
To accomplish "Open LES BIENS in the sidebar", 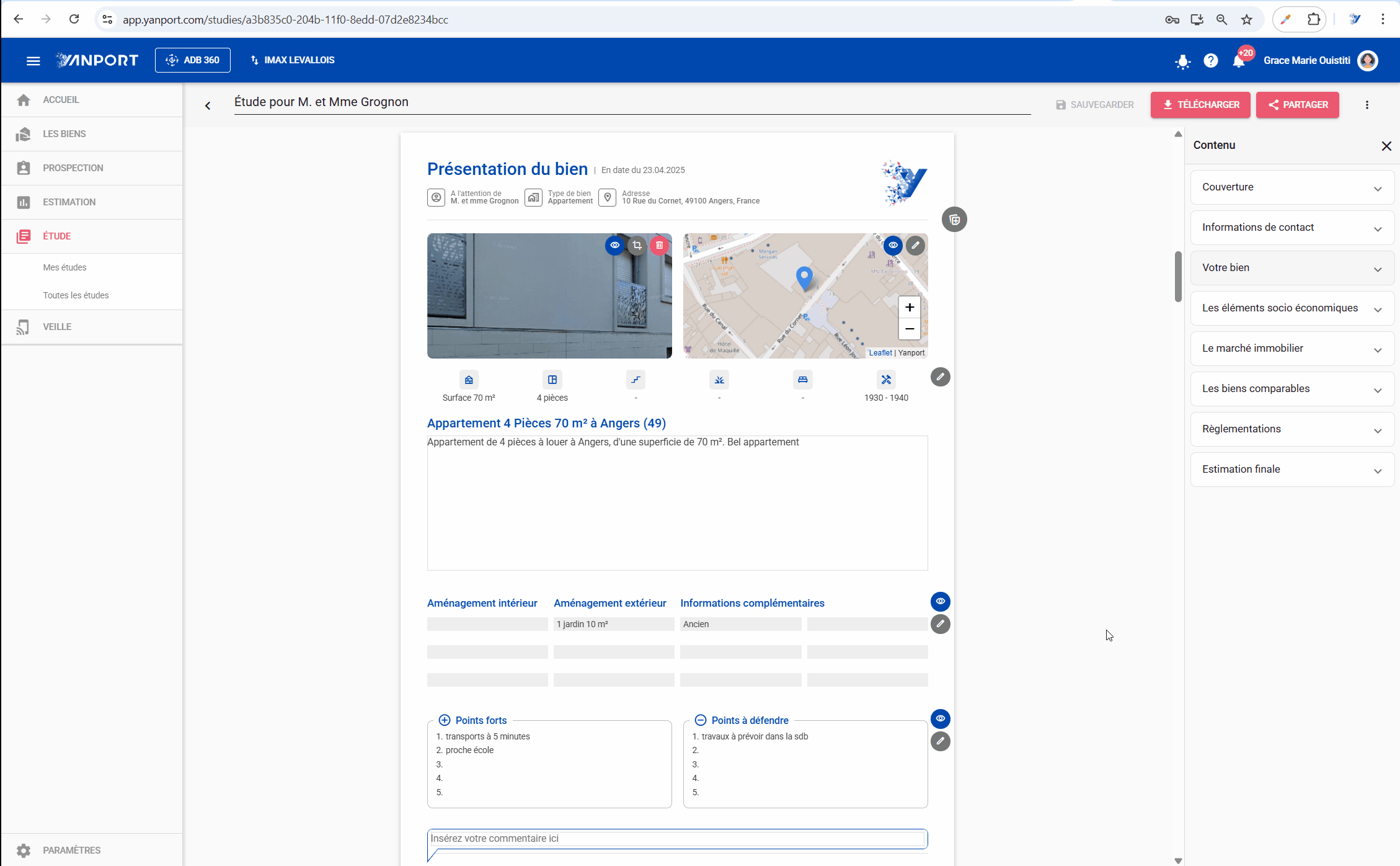I will (92, 134).
